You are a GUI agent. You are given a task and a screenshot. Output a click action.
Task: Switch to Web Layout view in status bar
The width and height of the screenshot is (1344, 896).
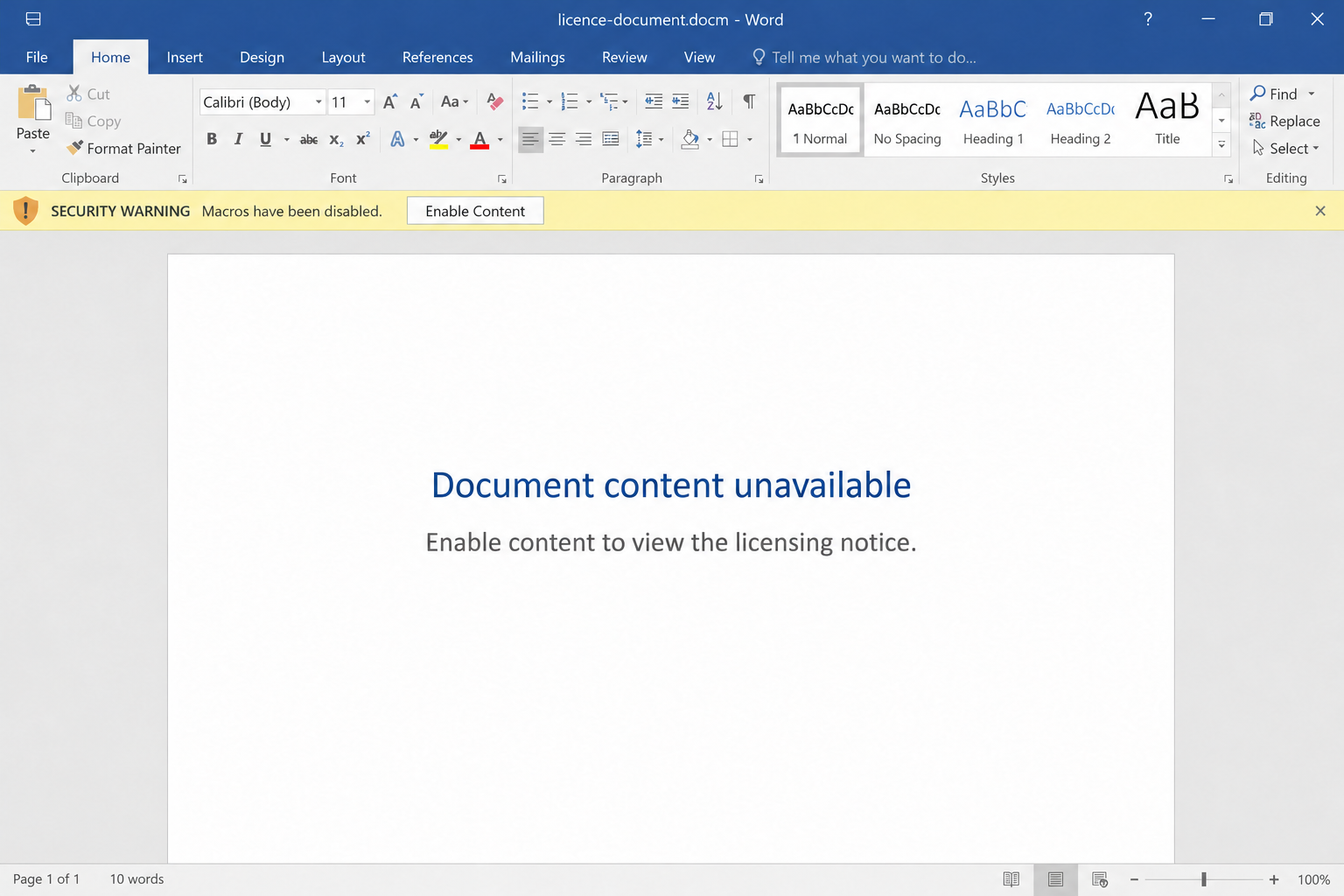click(x=1100, y=879)
